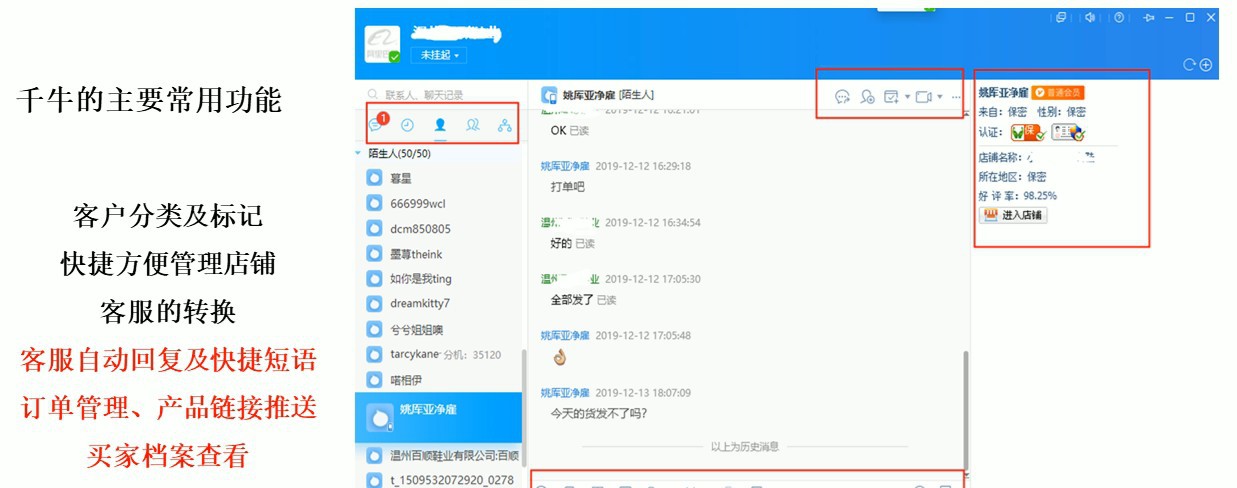The image size is (1237, 488).
Task: Select the contacts person tab
Action: click(440, 126)
